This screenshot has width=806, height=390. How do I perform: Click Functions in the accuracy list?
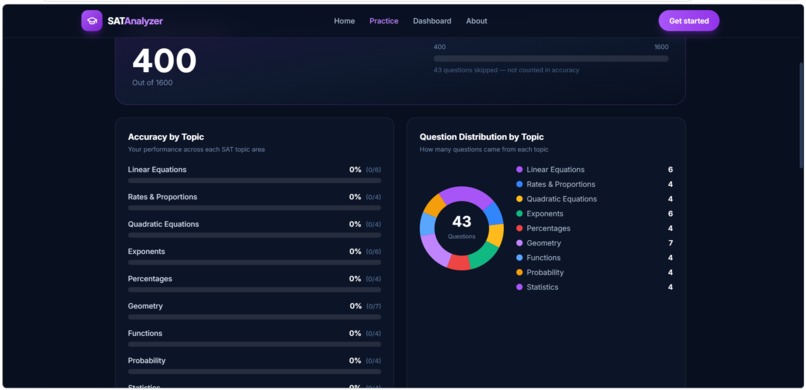tap(145, 333)
